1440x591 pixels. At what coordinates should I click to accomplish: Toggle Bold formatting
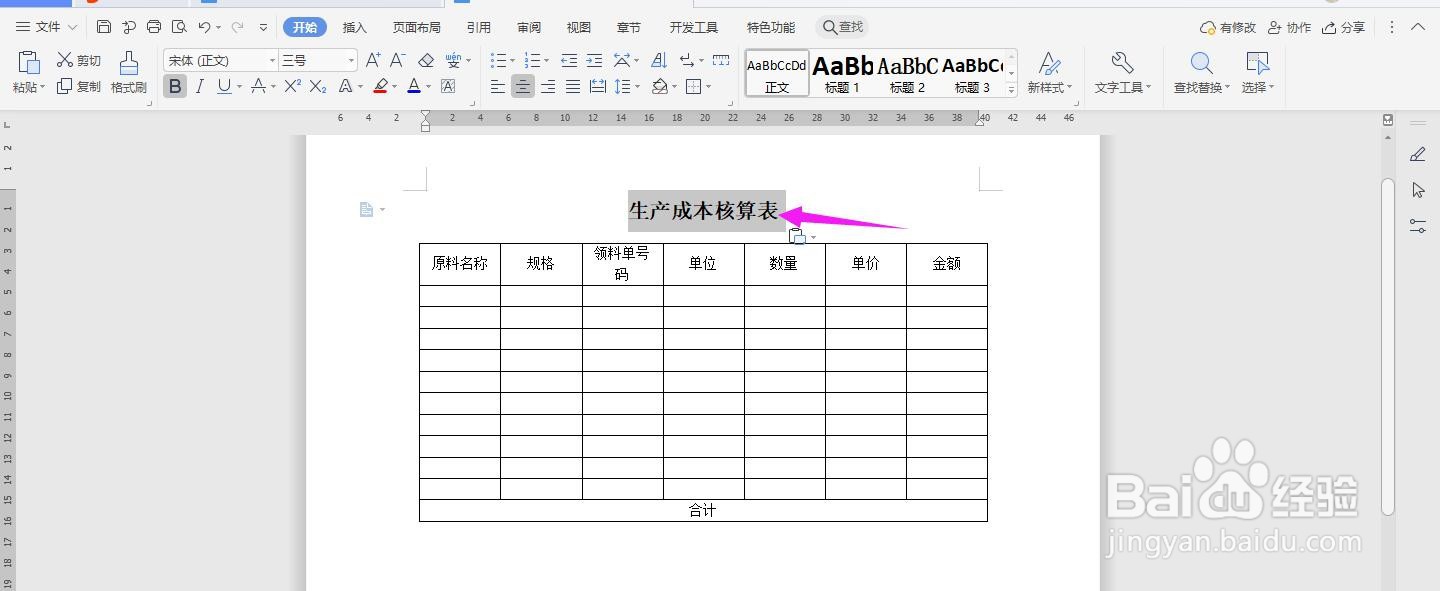175,87
